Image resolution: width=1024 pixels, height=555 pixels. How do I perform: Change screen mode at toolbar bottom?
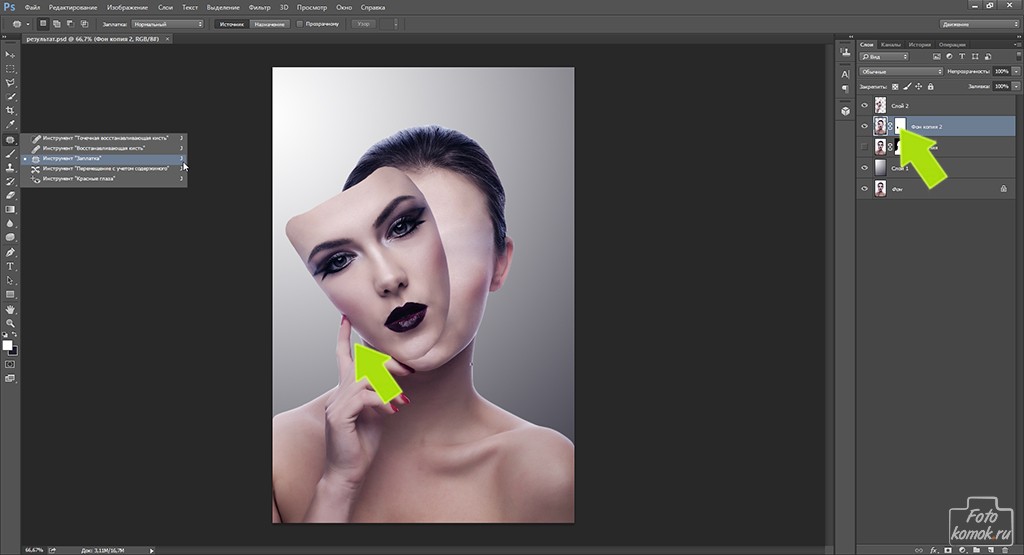click(x=10, y=379)
